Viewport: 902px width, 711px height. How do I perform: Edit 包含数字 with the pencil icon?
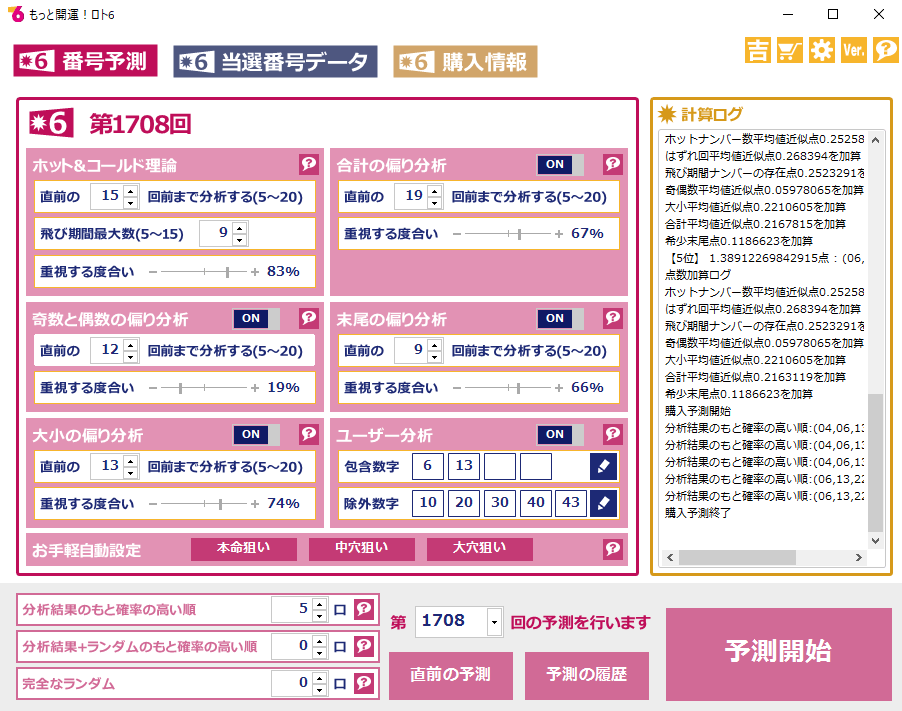[x=603, y=466]
